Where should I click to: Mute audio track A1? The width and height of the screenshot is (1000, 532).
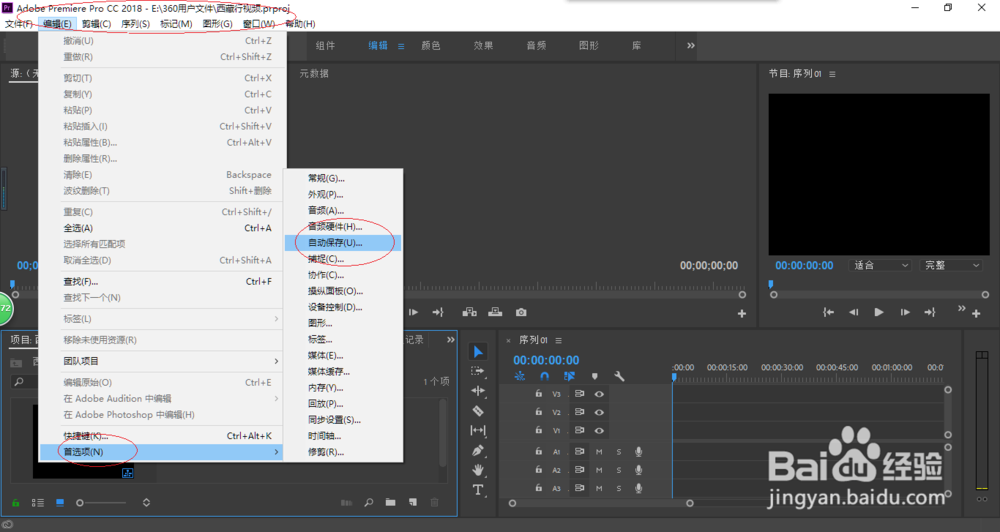[x=599, y=452]
